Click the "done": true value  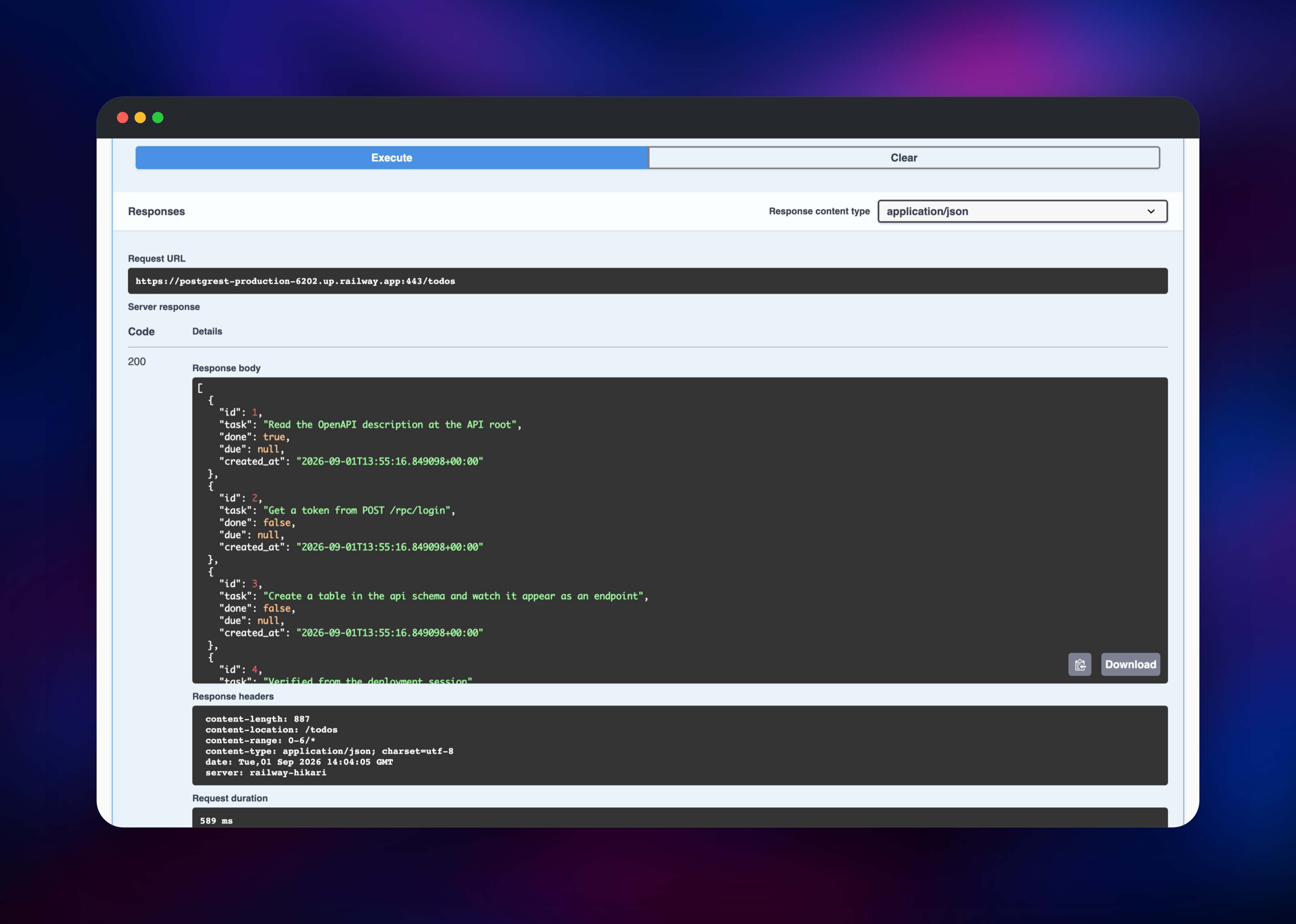click(x=274, y=437)
